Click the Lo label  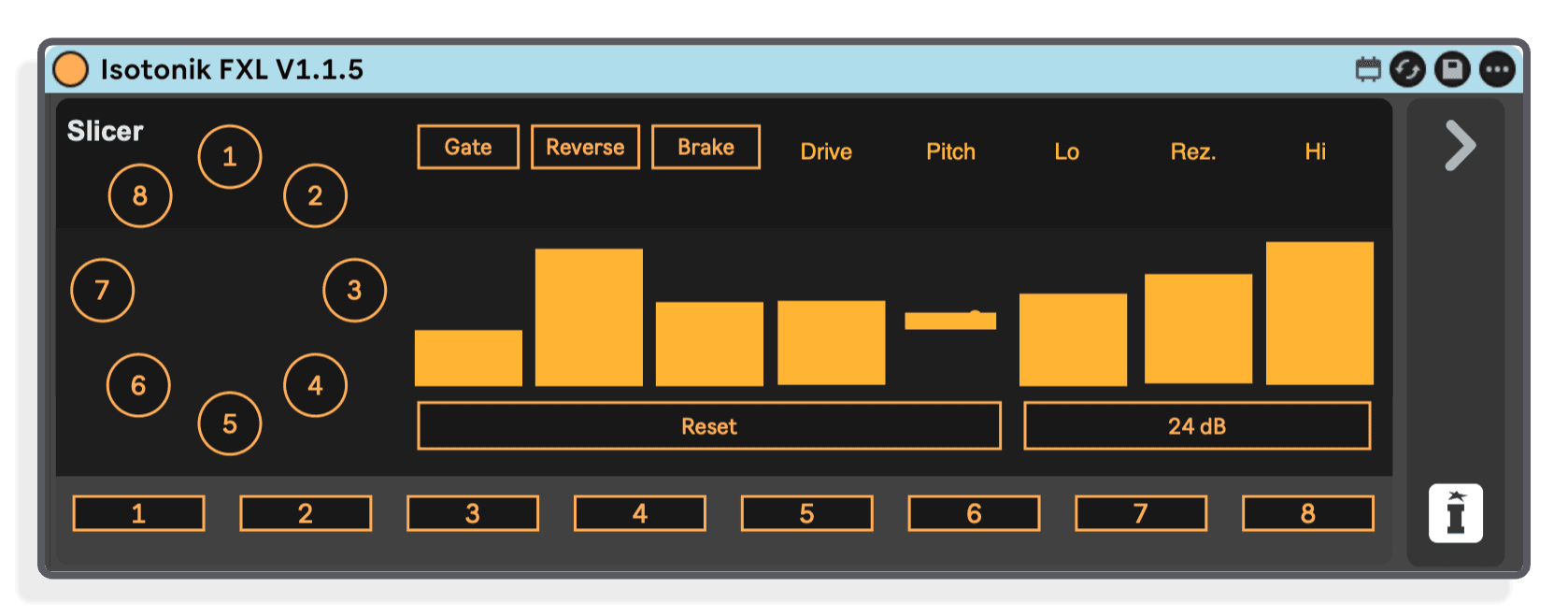pos(1066,151)
